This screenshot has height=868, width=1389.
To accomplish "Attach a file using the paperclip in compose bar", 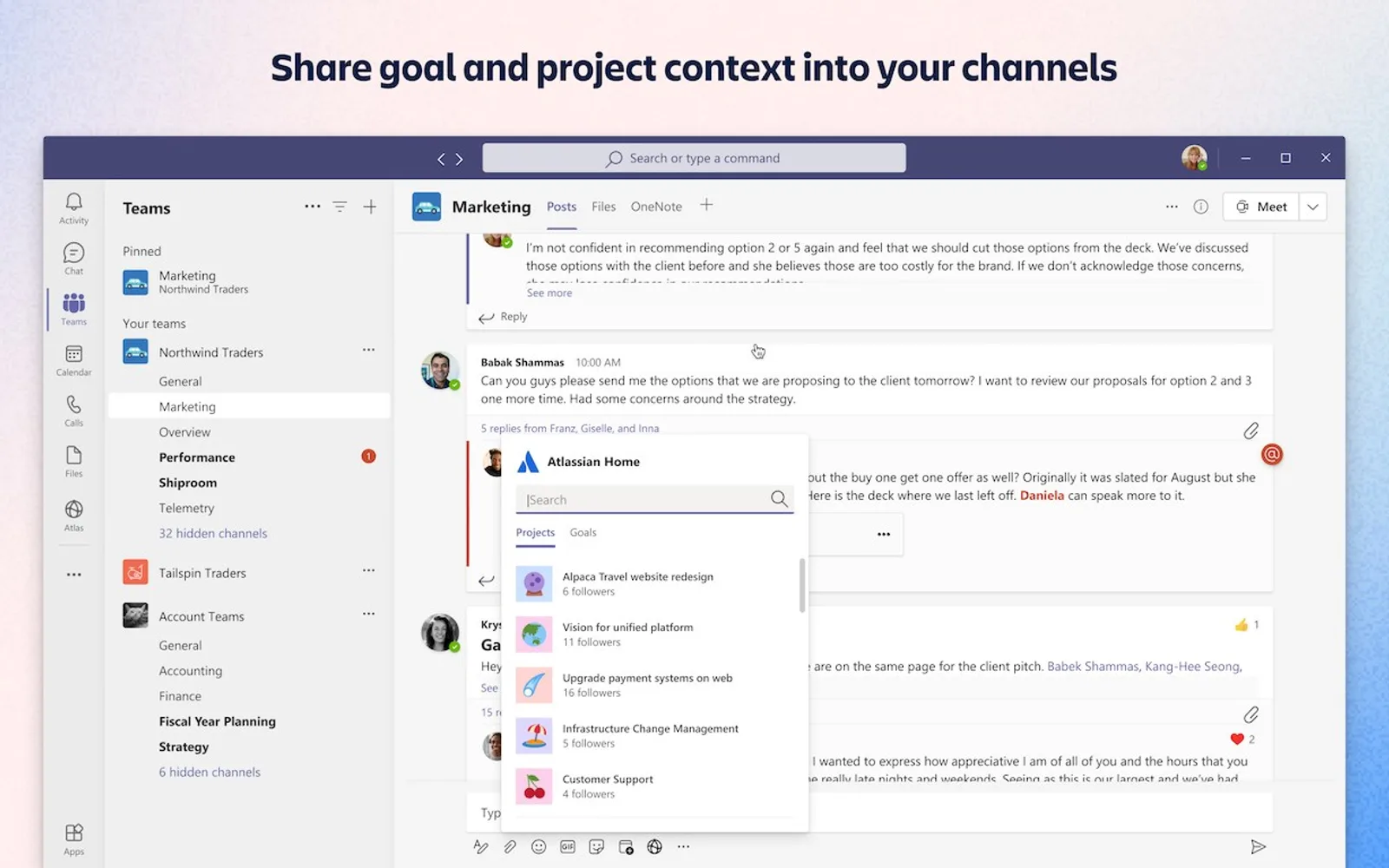I will [510, 847].
